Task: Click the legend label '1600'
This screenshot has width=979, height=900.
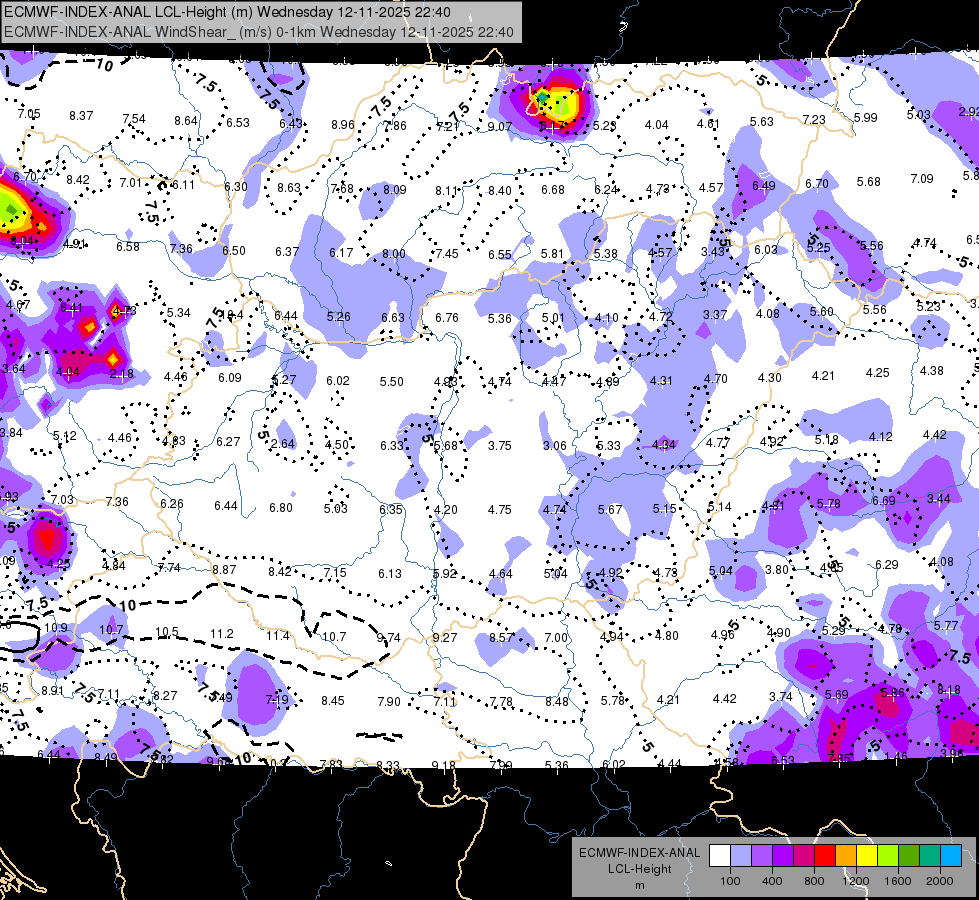Action: pyautogui.click(x=898, y=881)
